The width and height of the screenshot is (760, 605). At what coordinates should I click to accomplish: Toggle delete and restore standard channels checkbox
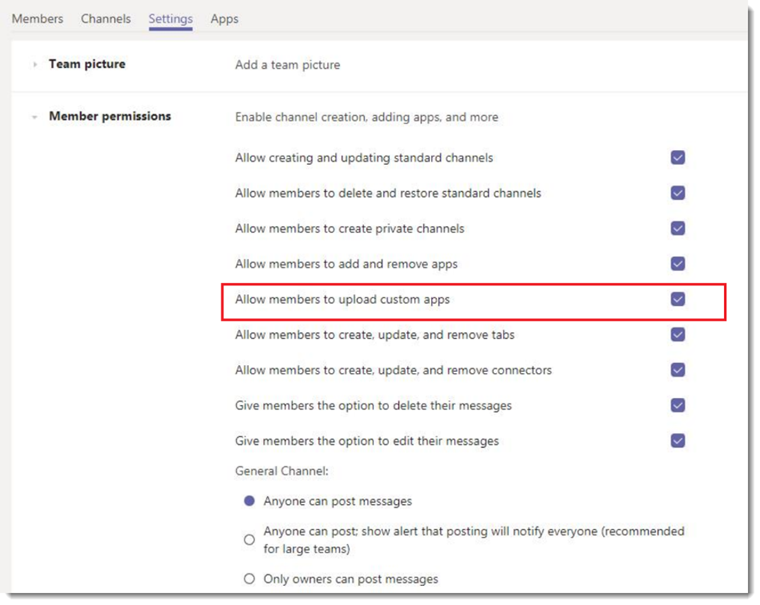tap(678, 193)
